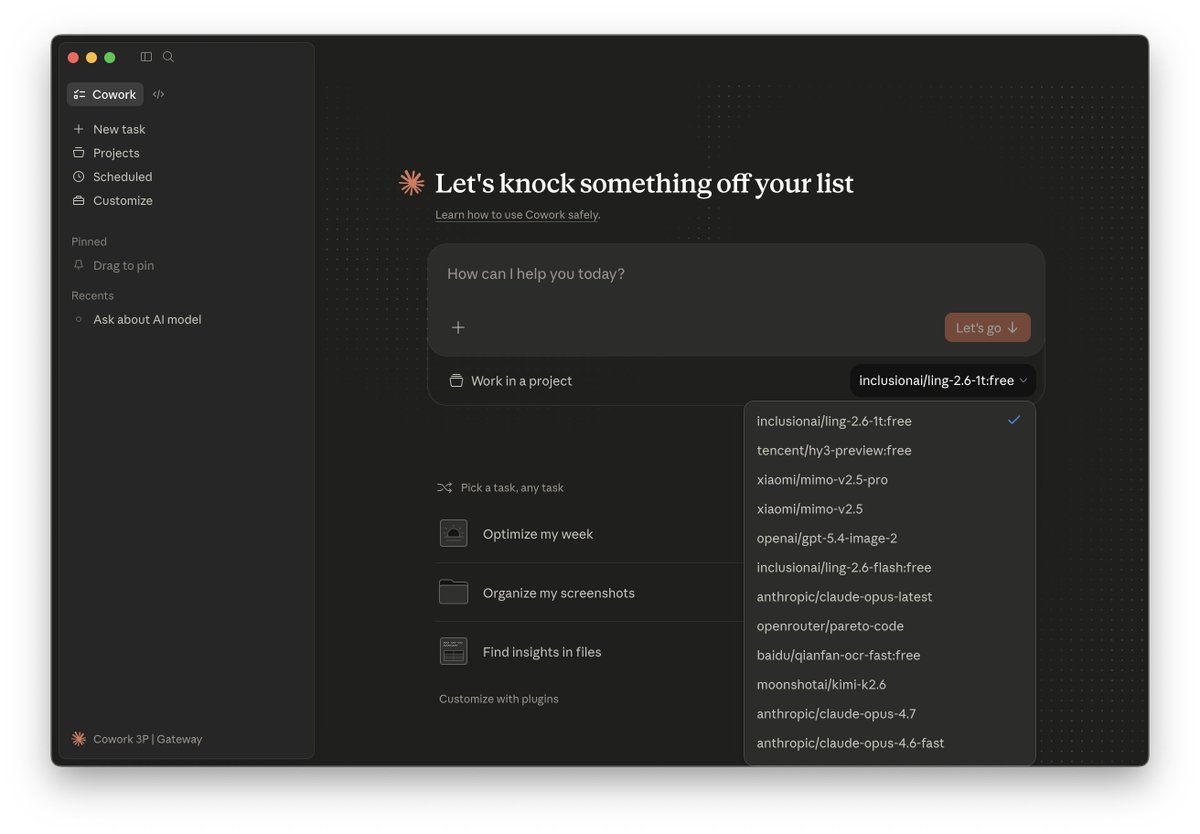Image resolution: width=1200 pixels, height=834 pixels.
Task: Click the large starburst logo by headline
Action: coord(411,183)
